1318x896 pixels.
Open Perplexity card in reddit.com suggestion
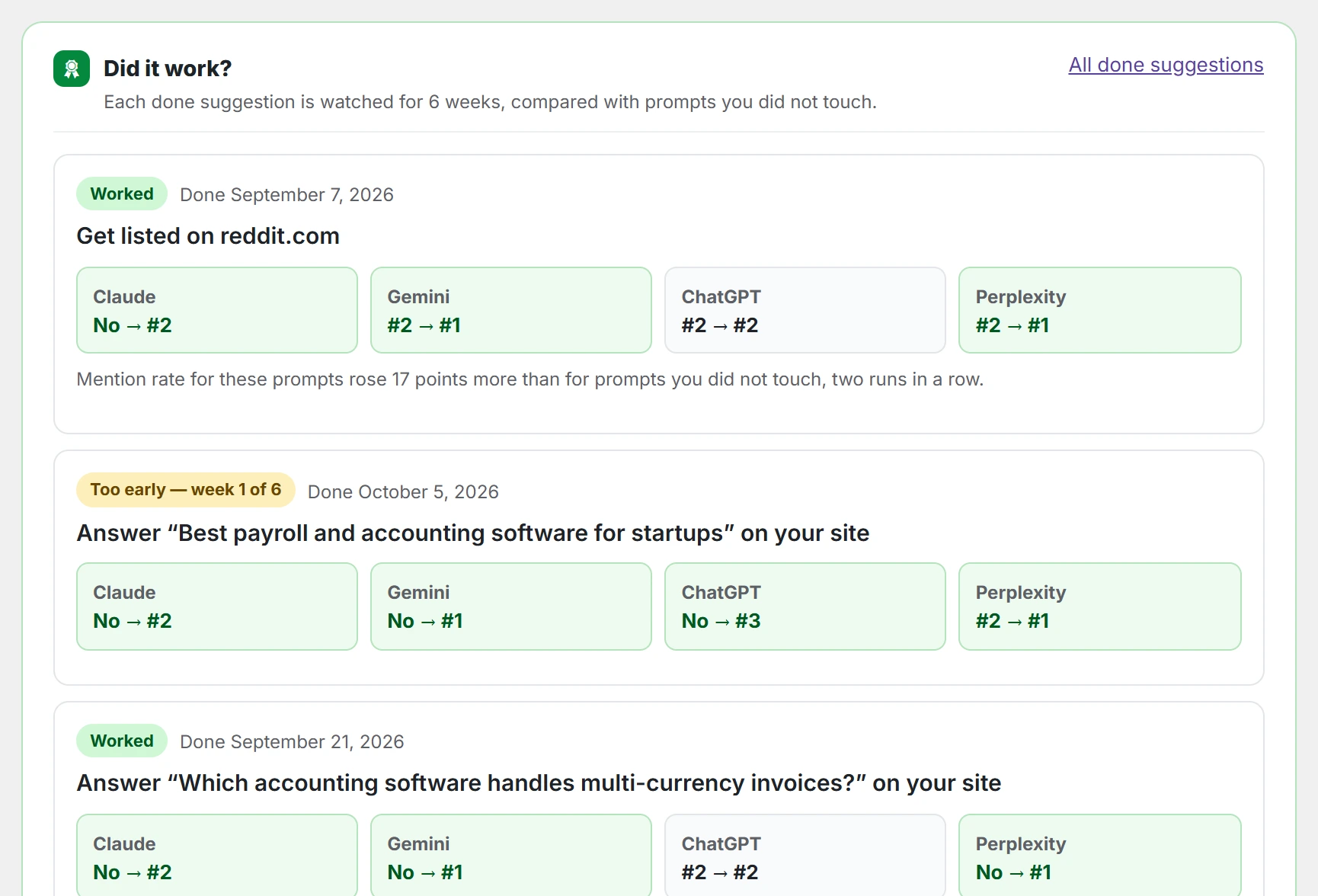(x=1100, y=310)
